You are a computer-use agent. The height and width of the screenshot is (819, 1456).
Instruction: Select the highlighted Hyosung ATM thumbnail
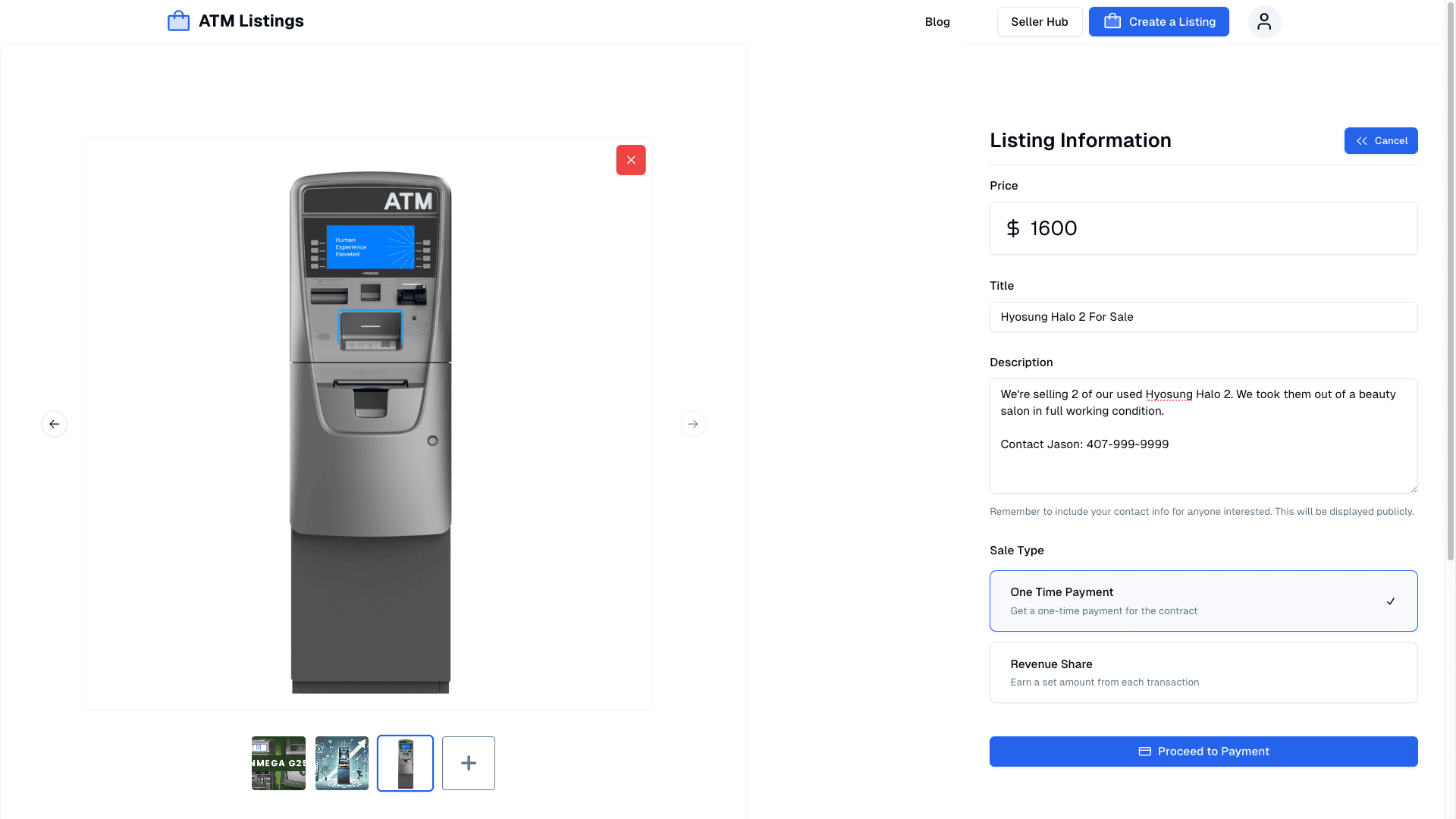405,763
